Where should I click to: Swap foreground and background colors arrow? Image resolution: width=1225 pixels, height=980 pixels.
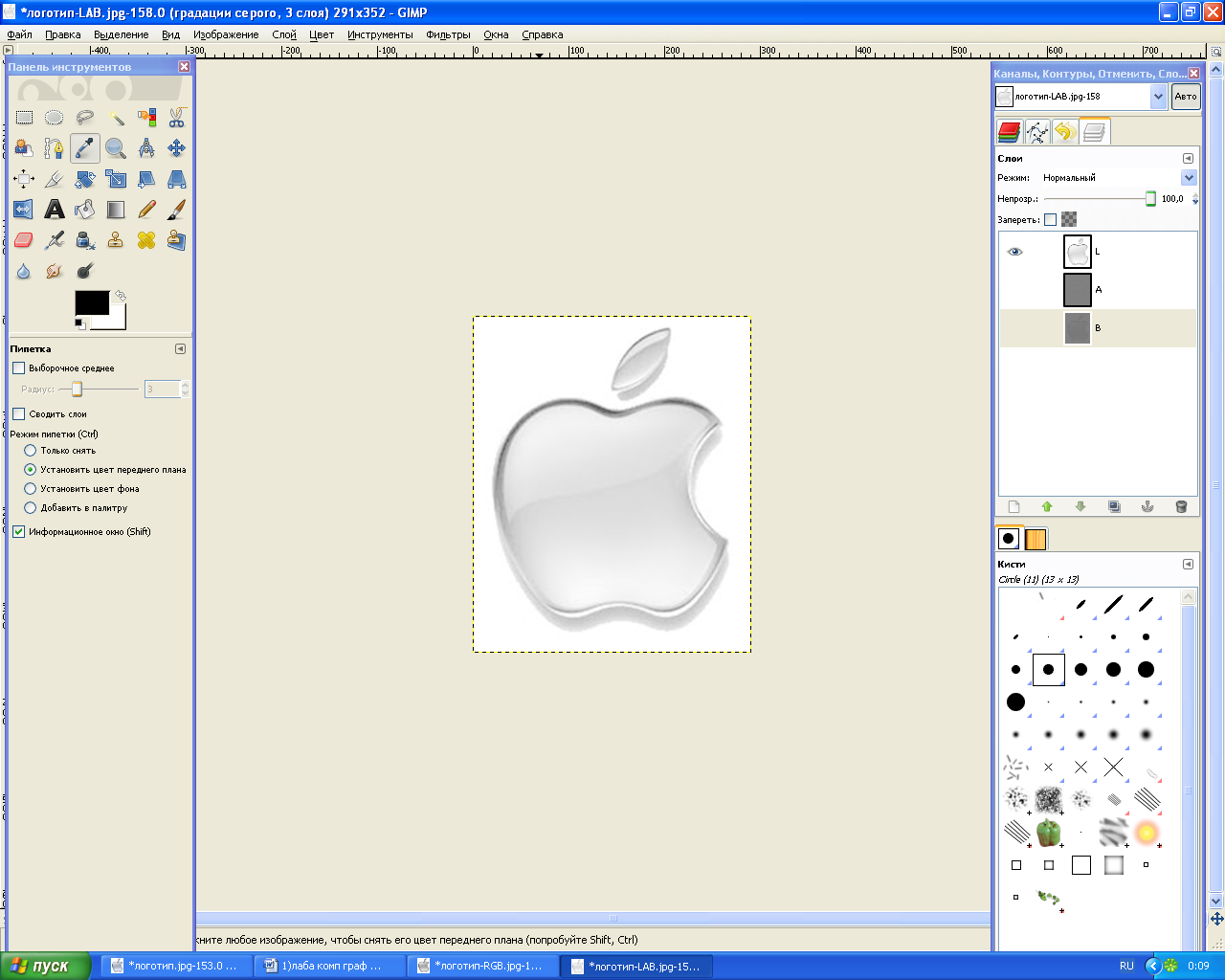(121, 297)
